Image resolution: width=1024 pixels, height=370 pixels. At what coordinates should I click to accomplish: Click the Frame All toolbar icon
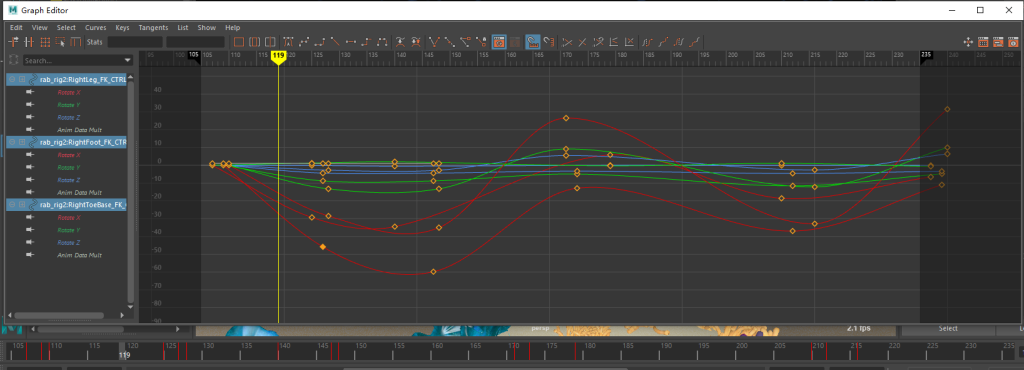click(x=238, y=42)
